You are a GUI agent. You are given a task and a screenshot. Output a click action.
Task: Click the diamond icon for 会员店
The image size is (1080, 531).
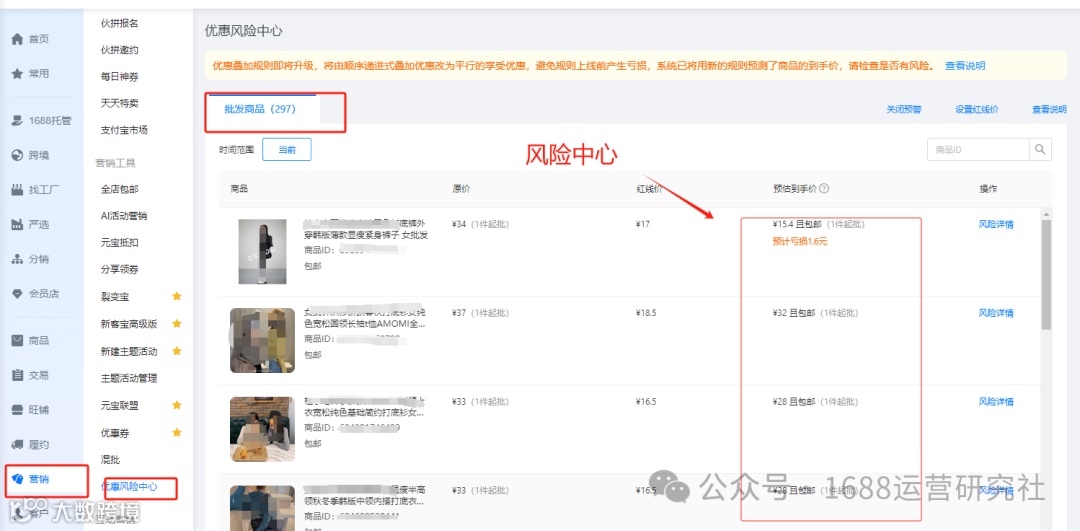pyautogui.click(x=17, y=294)
